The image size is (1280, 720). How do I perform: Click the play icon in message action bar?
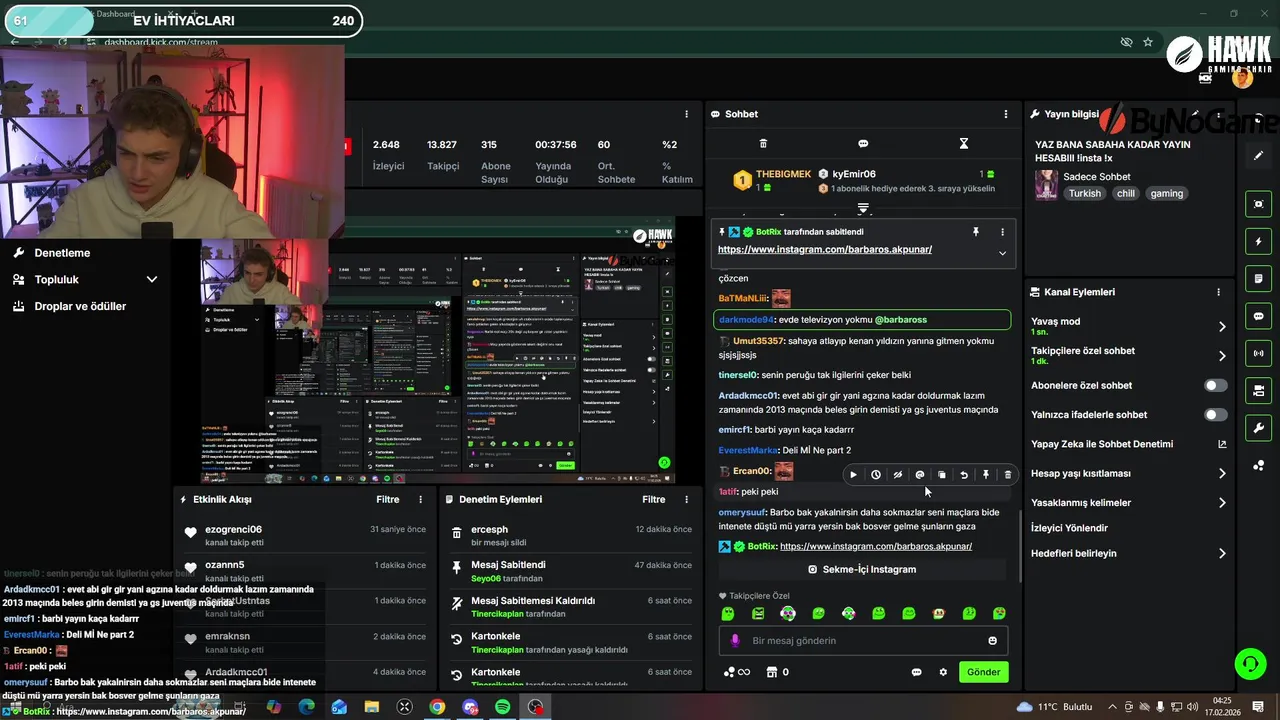(853, 475)
